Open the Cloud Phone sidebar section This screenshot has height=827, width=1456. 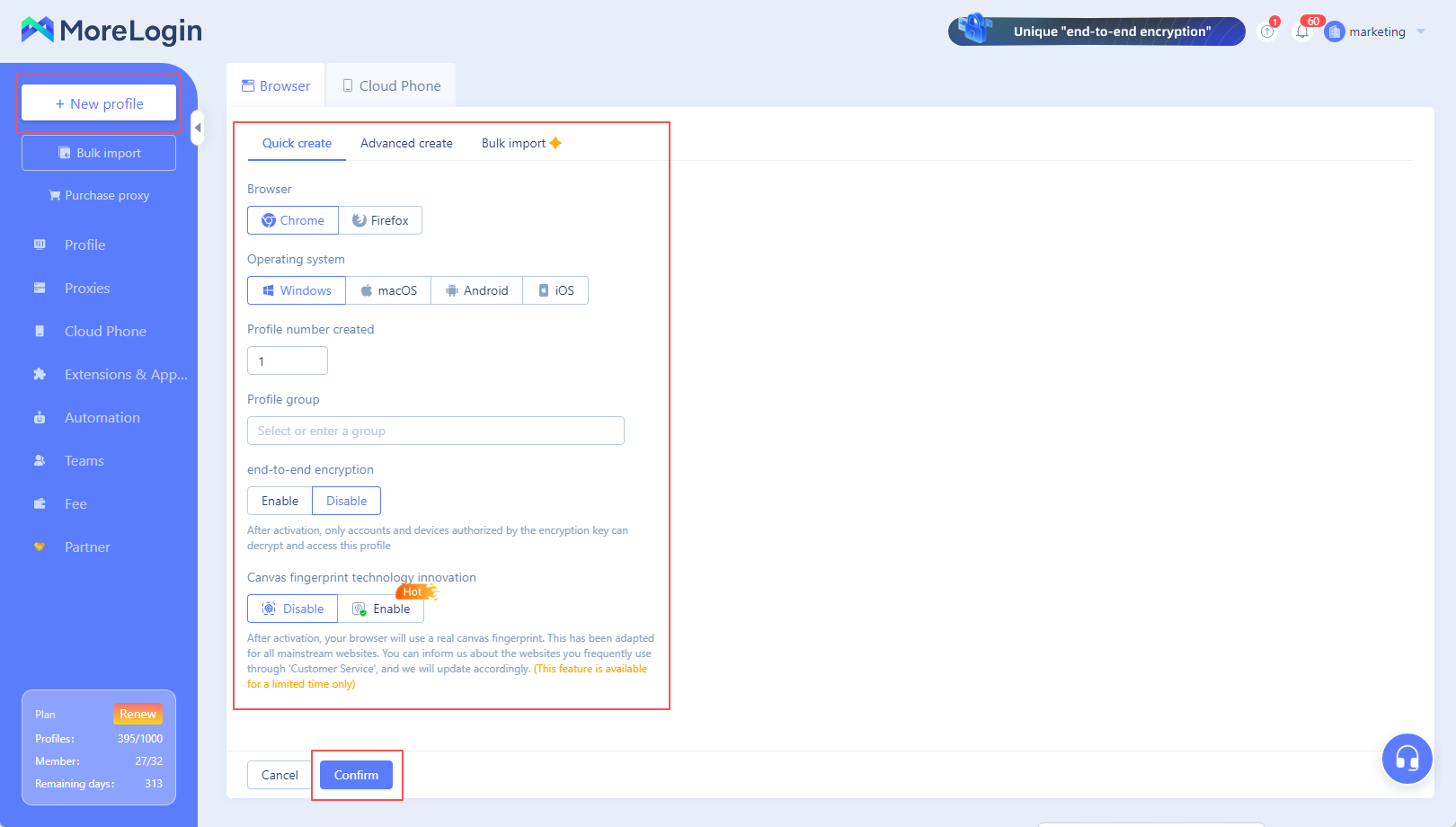pos(104,331)
